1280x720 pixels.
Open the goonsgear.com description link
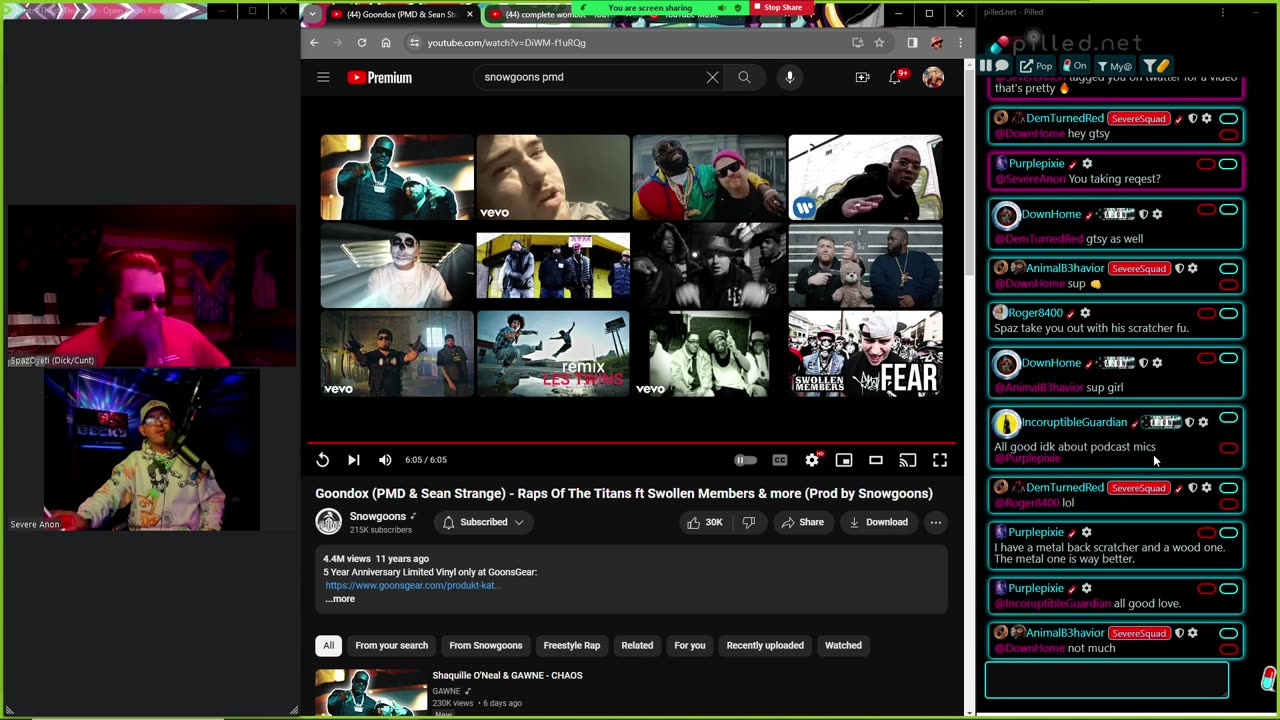pyautogui.click(x=412, y=585)
